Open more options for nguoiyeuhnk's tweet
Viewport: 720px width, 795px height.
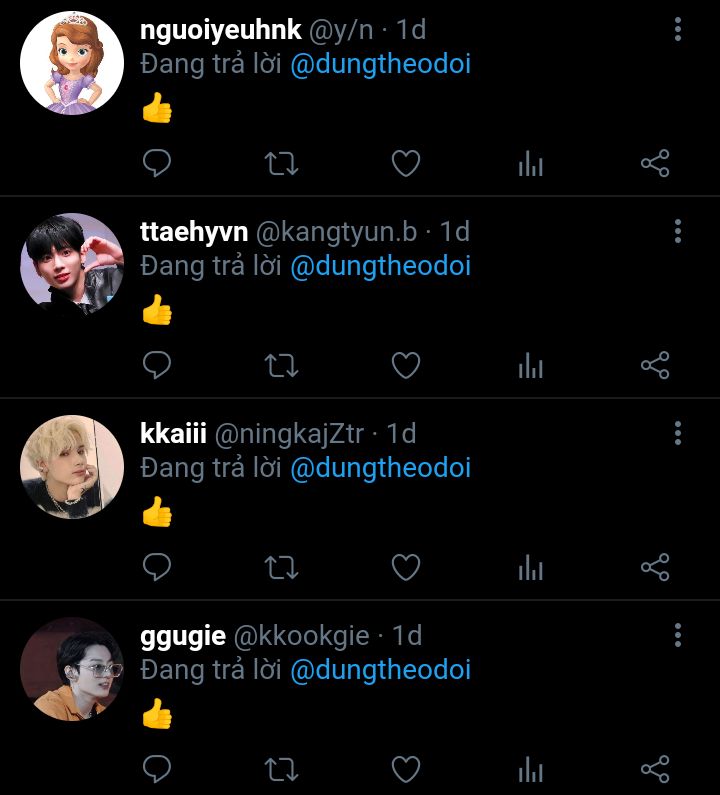[x=678, y=29]
